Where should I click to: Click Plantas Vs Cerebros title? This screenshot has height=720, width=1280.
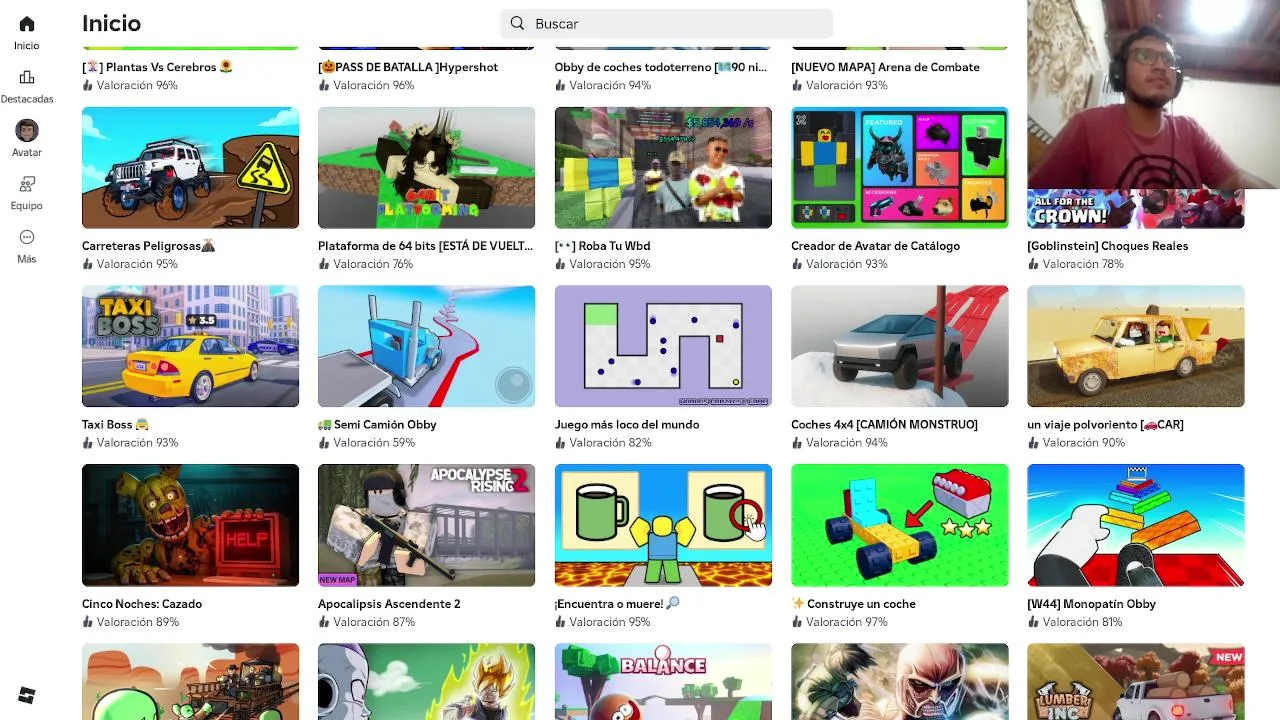pos(157,67)
